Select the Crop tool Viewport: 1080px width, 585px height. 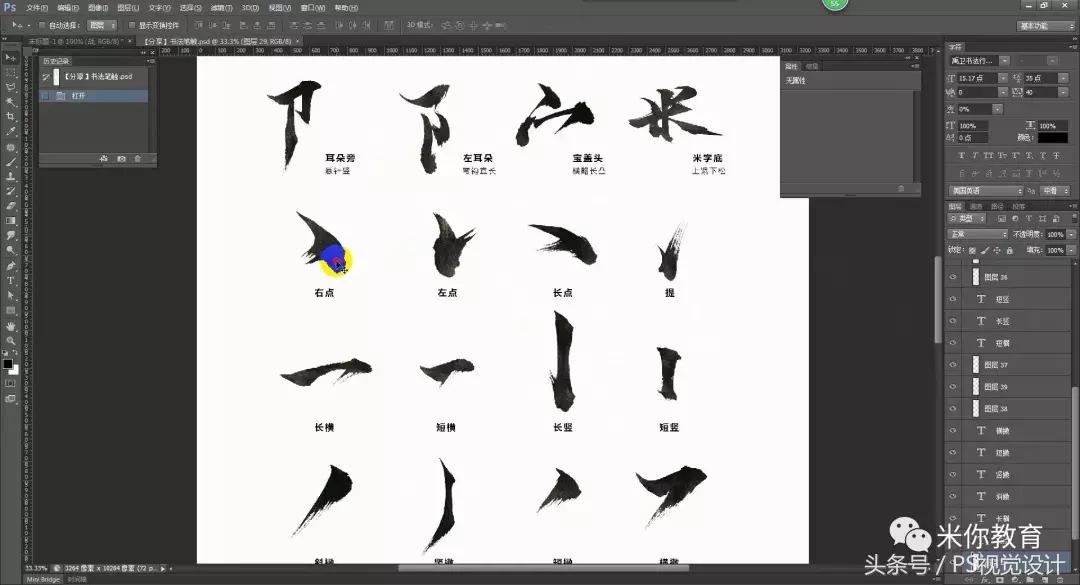[x=10, y=116]
